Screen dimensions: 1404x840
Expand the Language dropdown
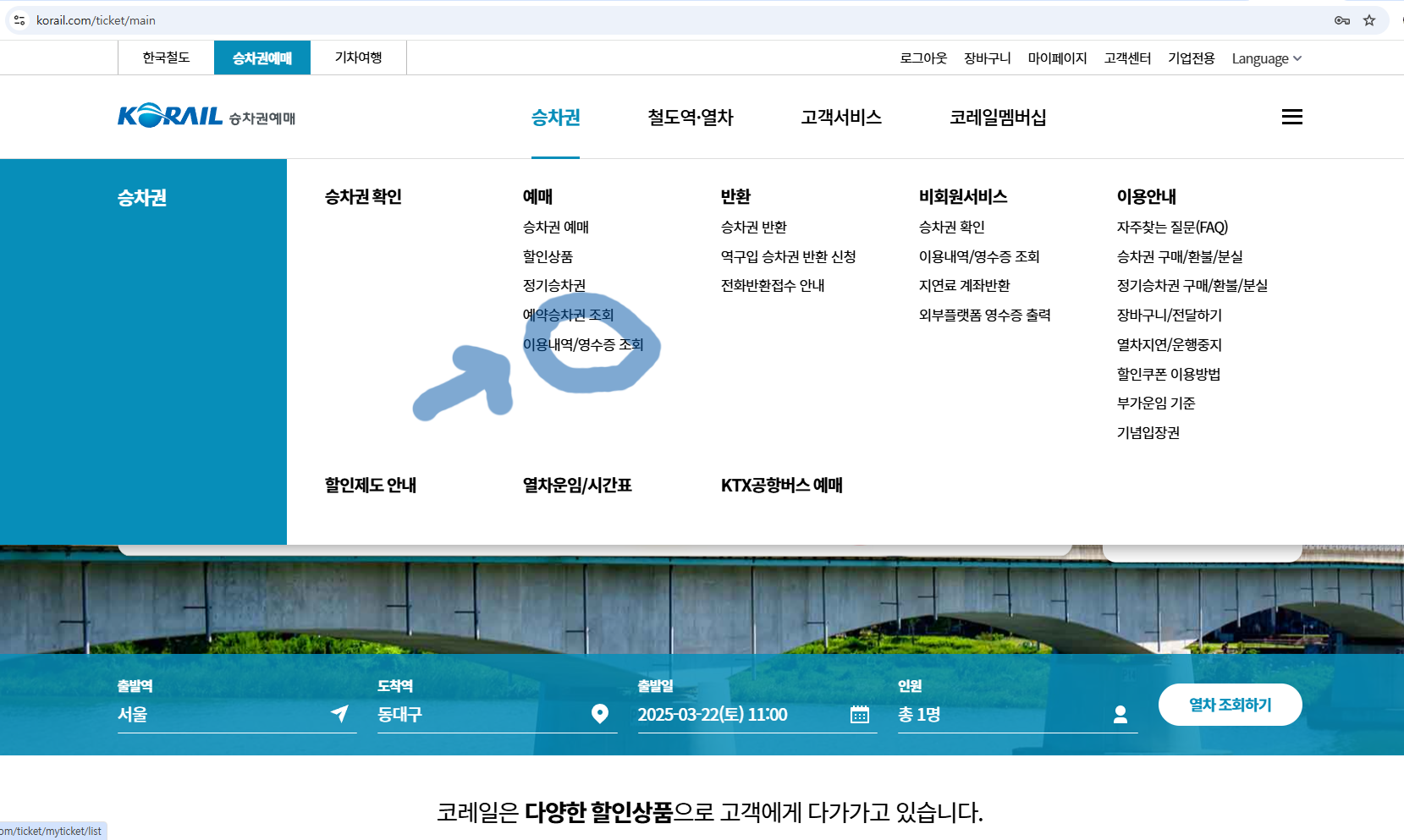pyautogui.click(x=1266, y=58)
